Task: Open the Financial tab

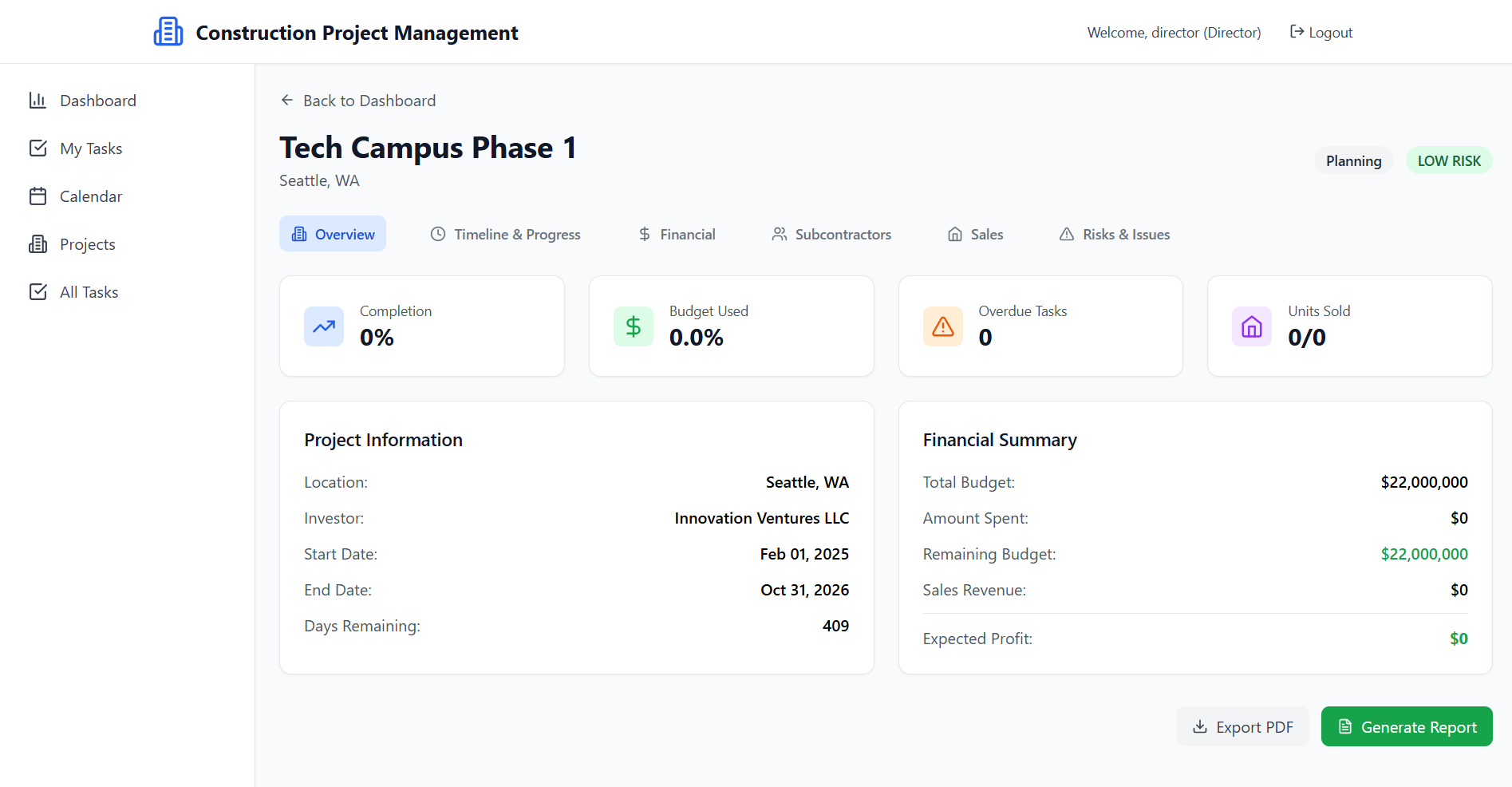Action: pos(677,234)
